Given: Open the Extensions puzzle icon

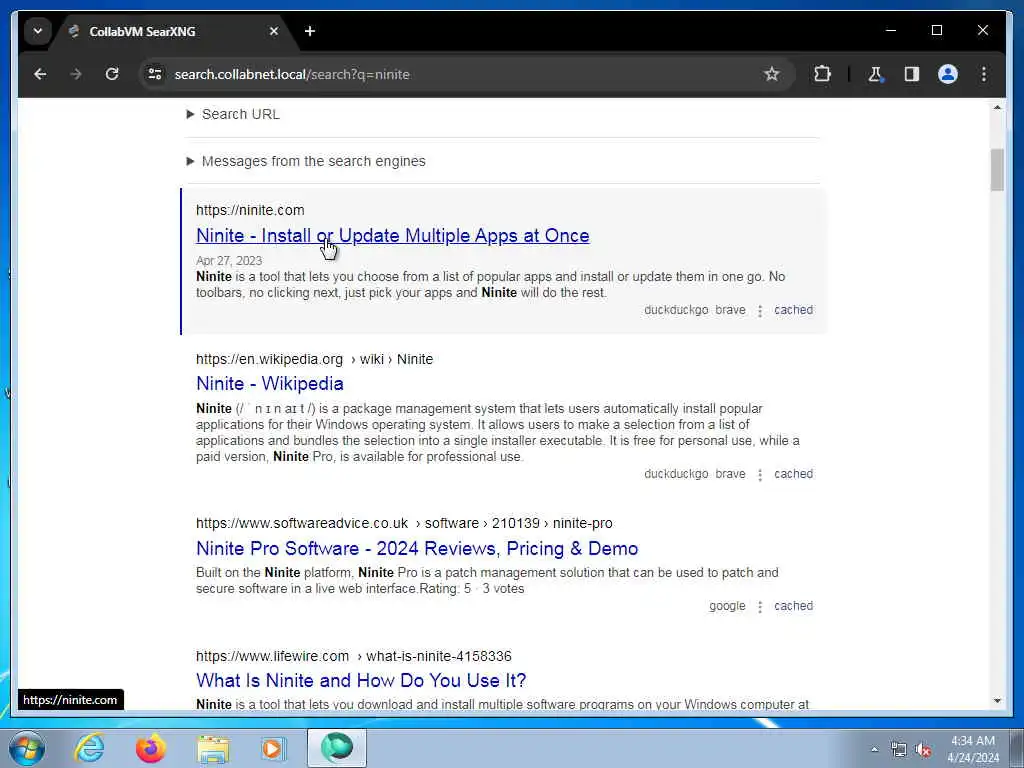Looking at the screenshot, I should [x=822, y=74].
